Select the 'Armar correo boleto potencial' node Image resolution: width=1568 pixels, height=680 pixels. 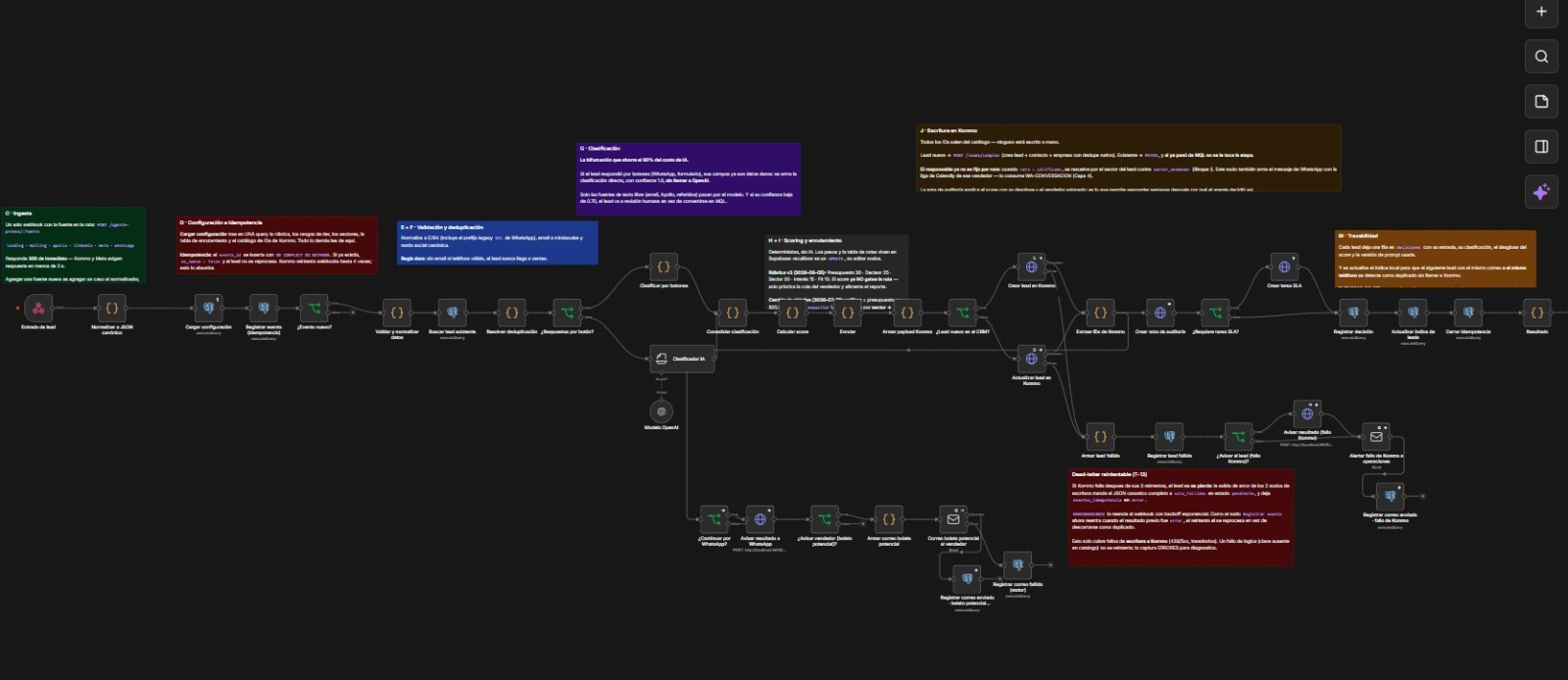pyautogui.click(x=889, y=519)
